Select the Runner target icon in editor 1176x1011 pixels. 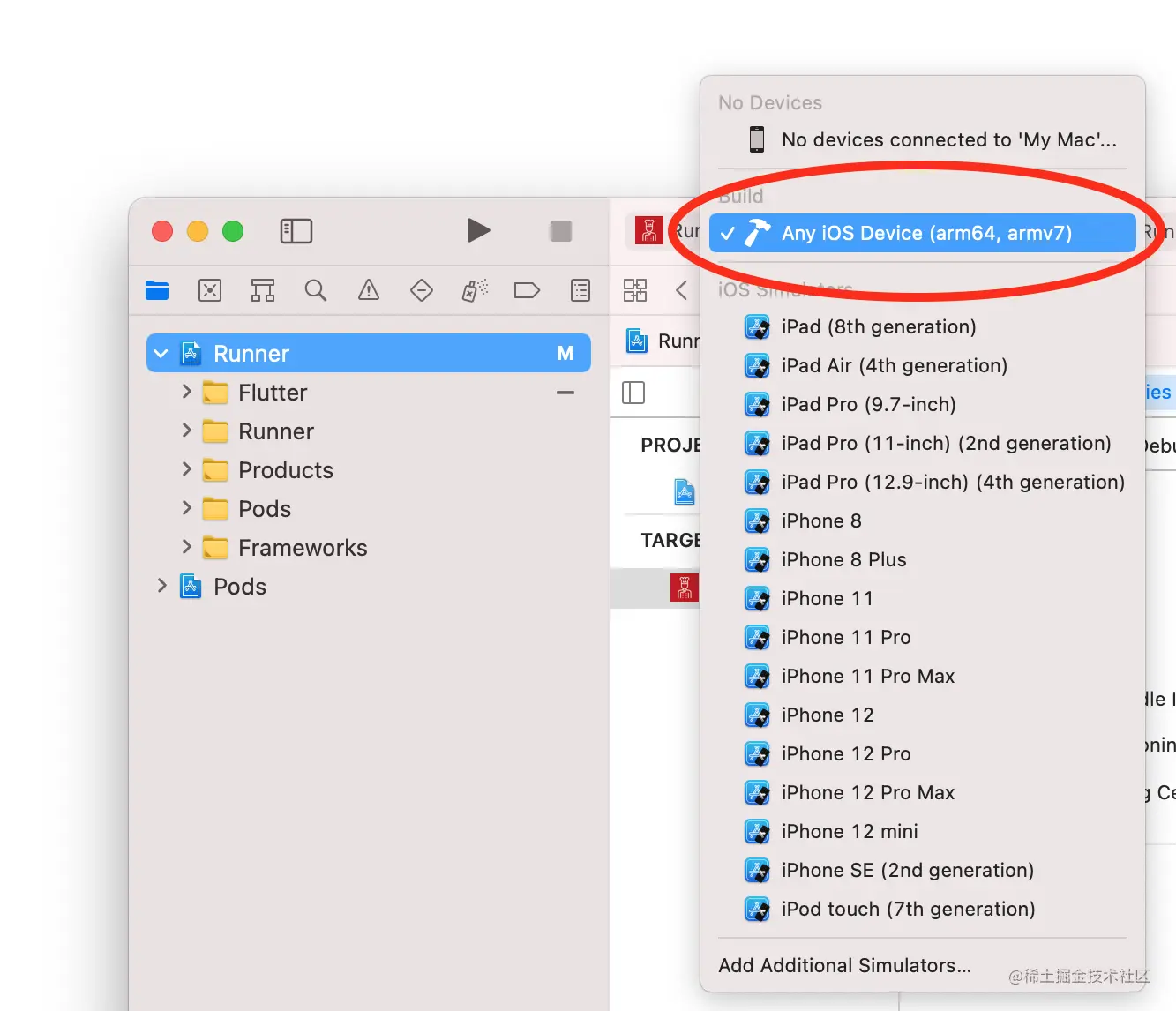684,587
